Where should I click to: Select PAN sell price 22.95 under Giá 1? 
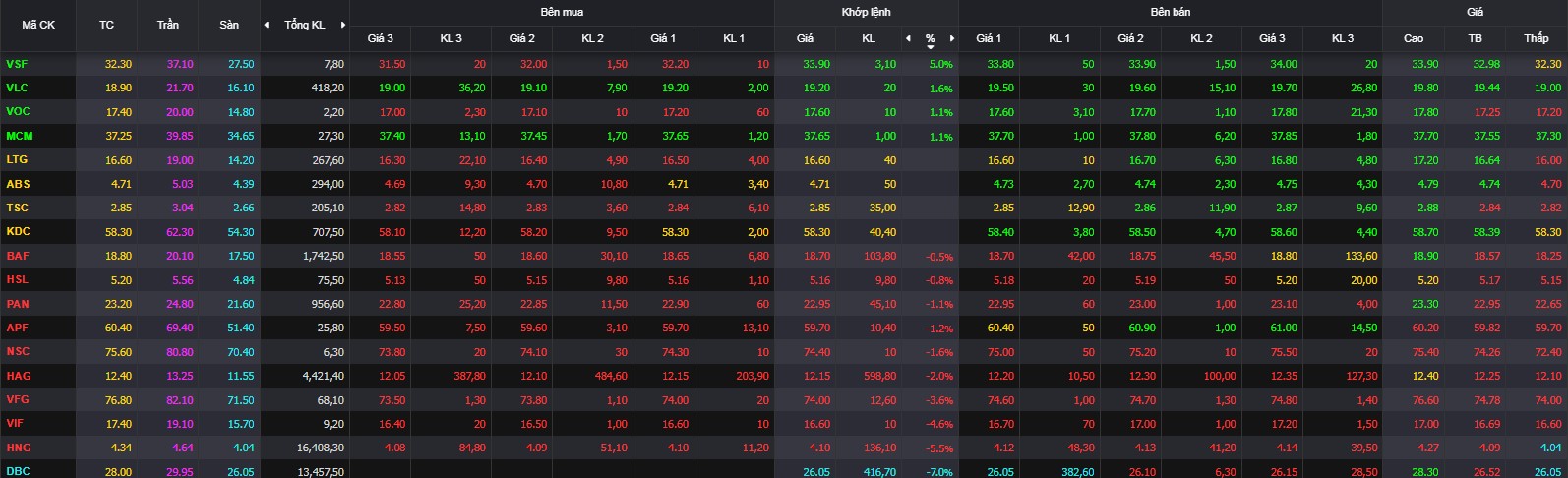tap(1000, 304)
